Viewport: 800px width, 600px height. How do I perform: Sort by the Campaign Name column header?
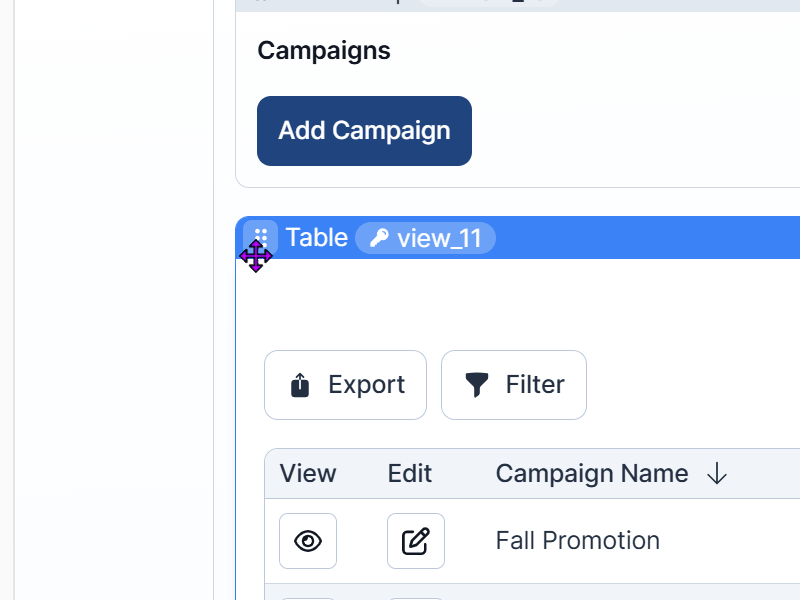point(592,473)
